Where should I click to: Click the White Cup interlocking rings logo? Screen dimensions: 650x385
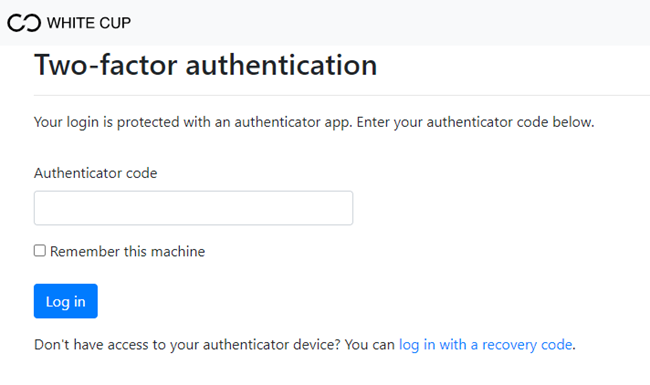pos(24,23)
